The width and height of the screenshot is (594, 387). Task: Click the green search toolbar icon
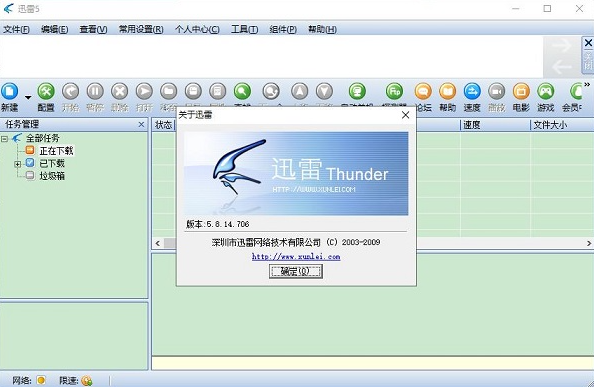(x=242, y=92)
